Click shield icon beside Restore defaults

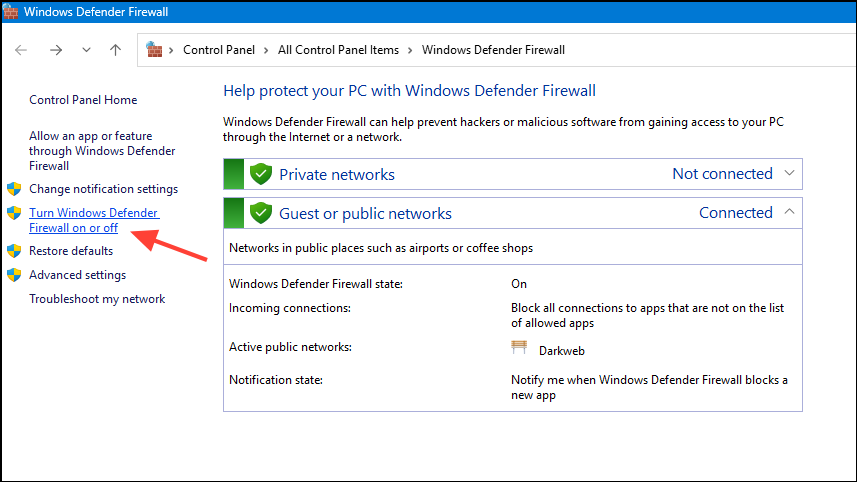click(14, 251)
